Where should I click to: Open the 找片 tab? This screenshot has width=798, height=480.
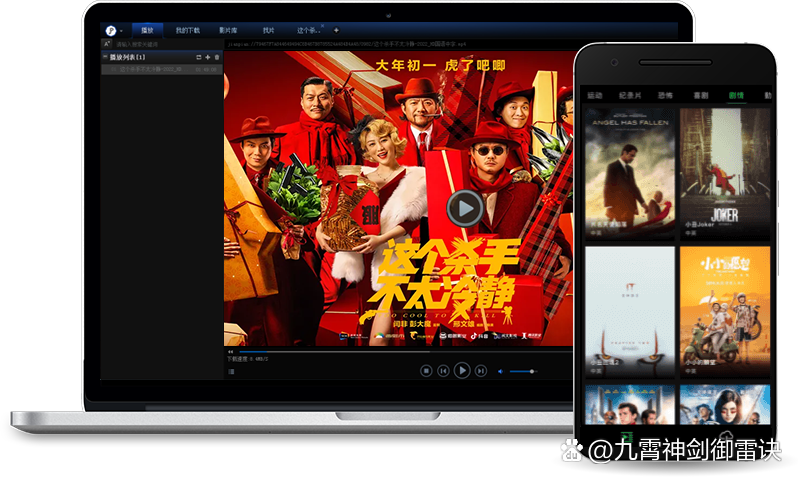pos(269,31)
